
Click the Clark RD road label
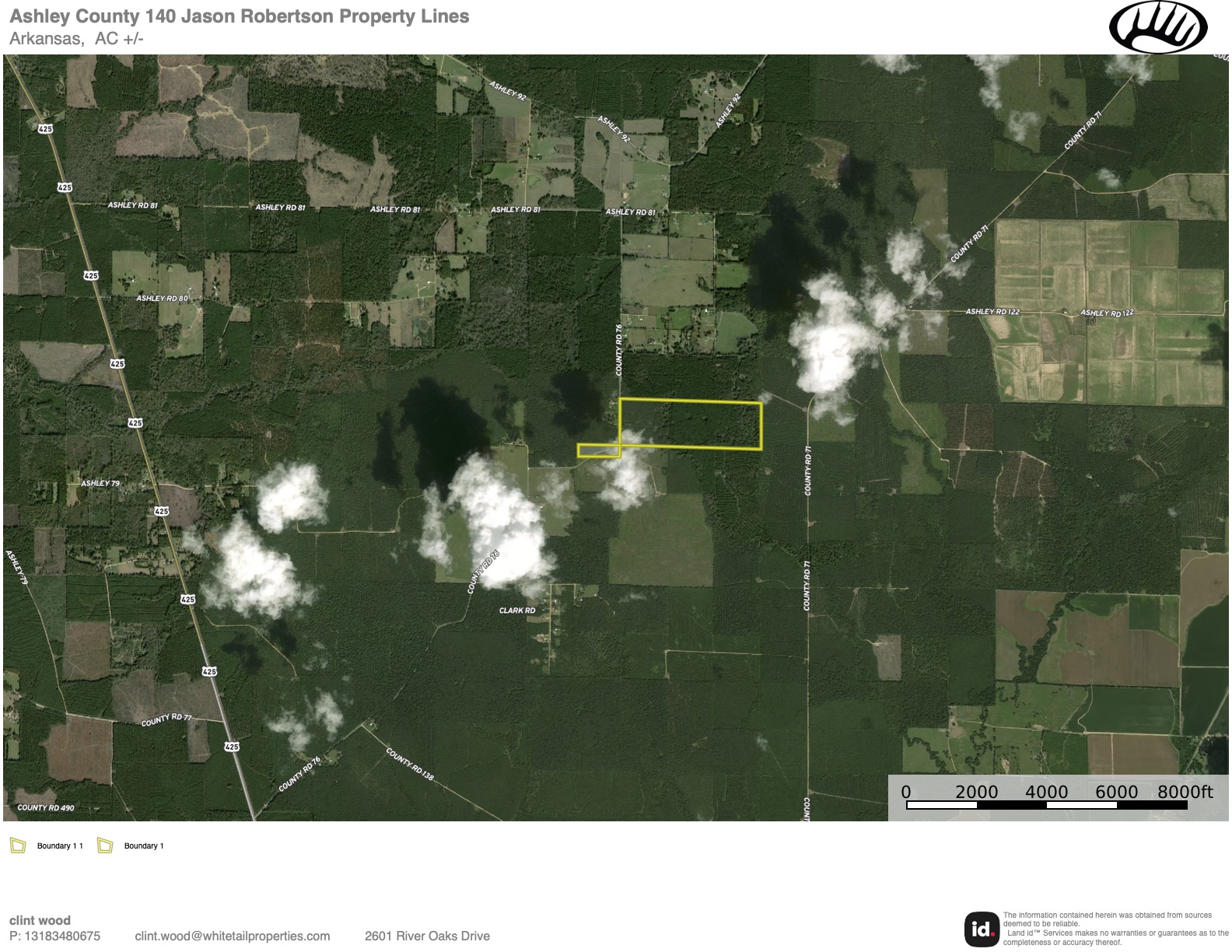tap(517, 611)
